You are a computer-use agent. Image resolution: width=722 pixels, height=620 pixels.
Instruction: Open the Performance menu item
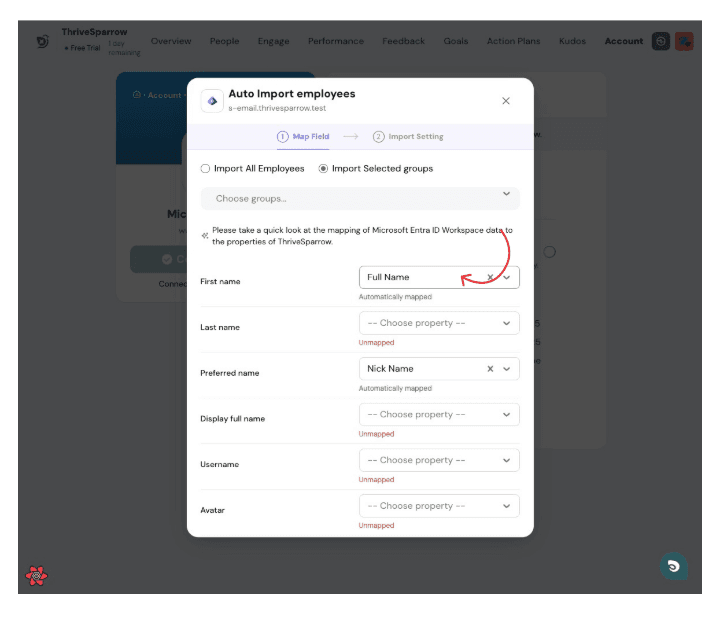pyautogui.click(x=336, y=42)
